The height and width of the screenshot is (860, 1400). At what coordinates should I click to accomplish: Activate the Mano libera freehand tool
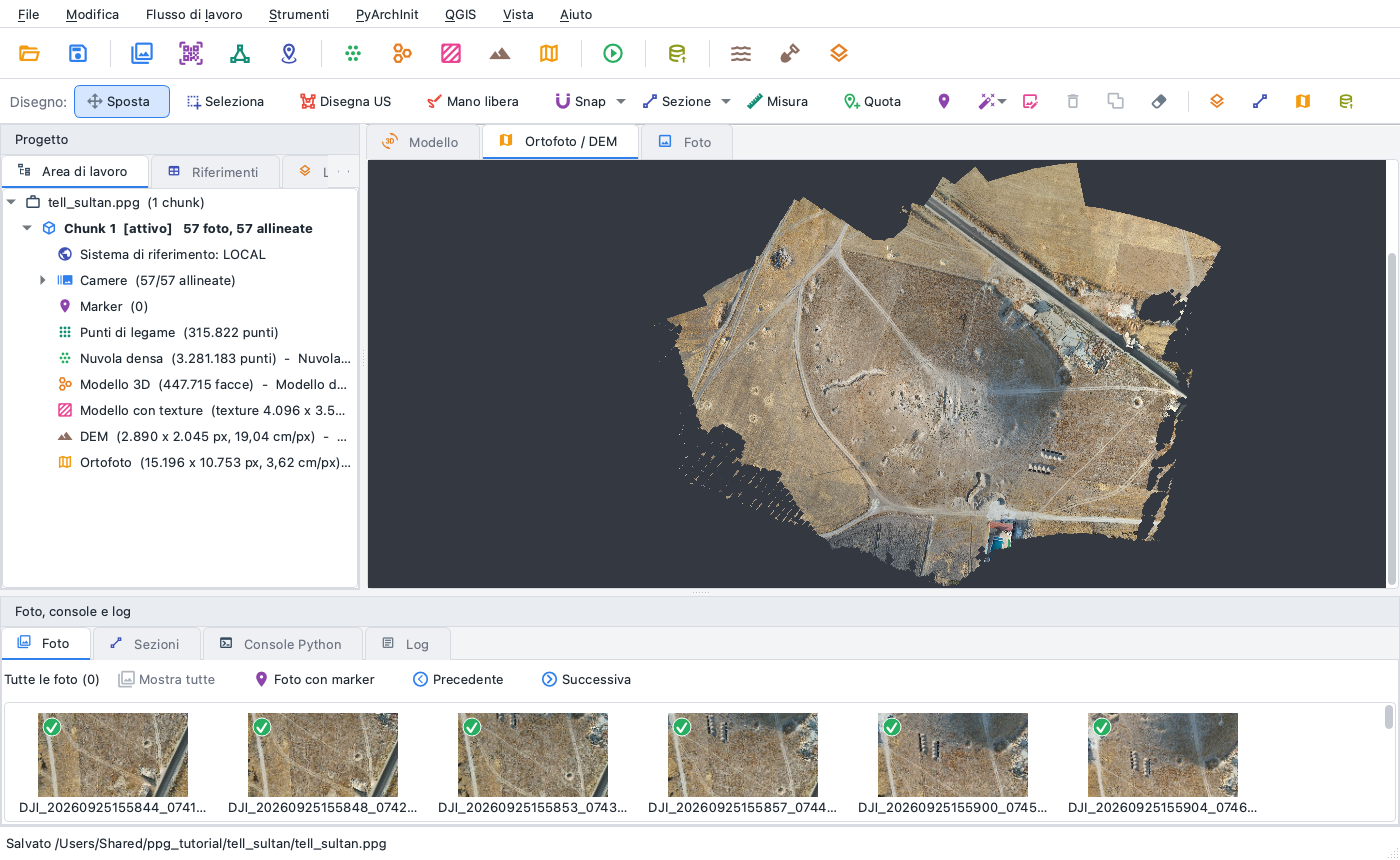click(x=473, y=101)
